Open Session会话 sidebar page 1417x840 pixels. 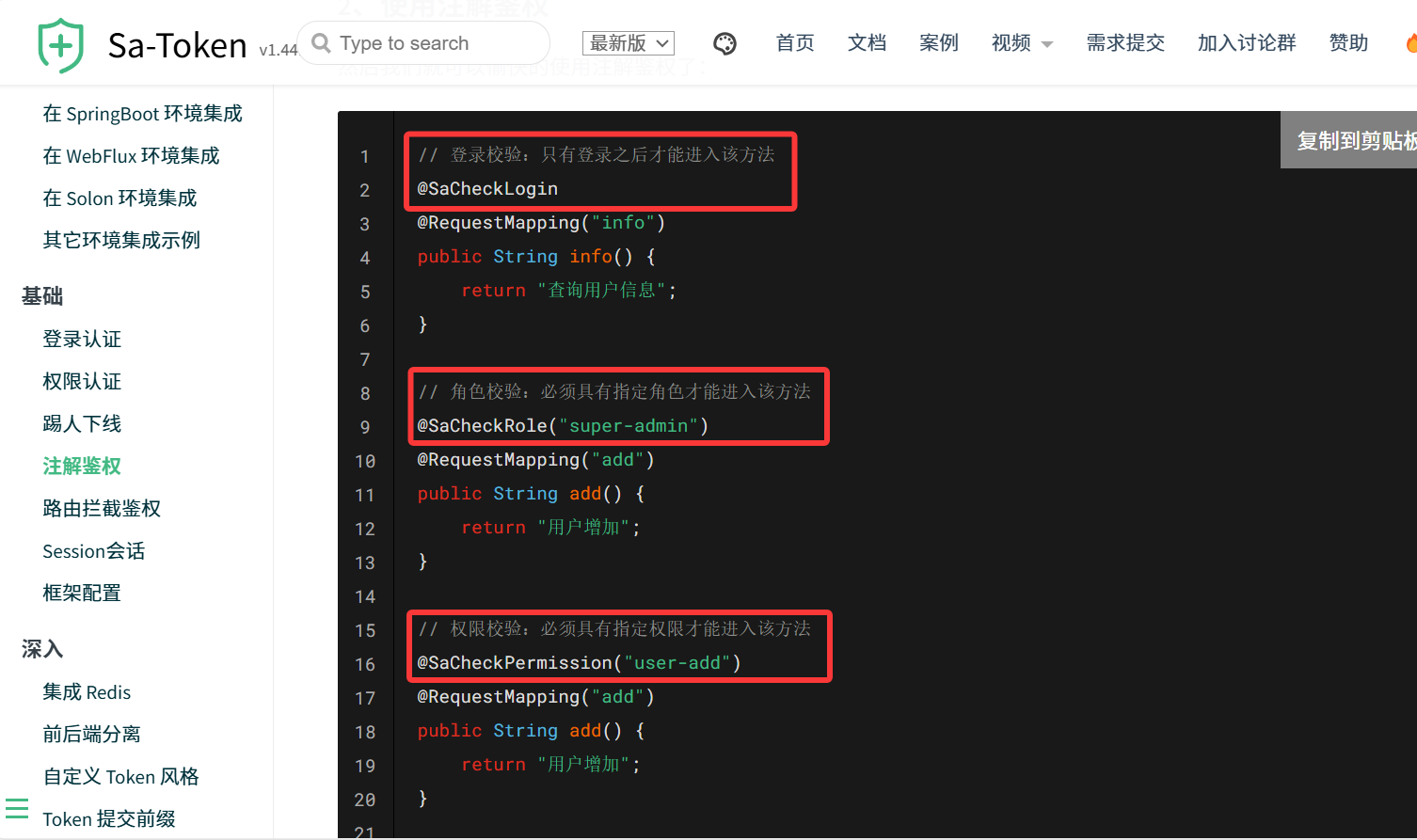click(x=94, y=551)
